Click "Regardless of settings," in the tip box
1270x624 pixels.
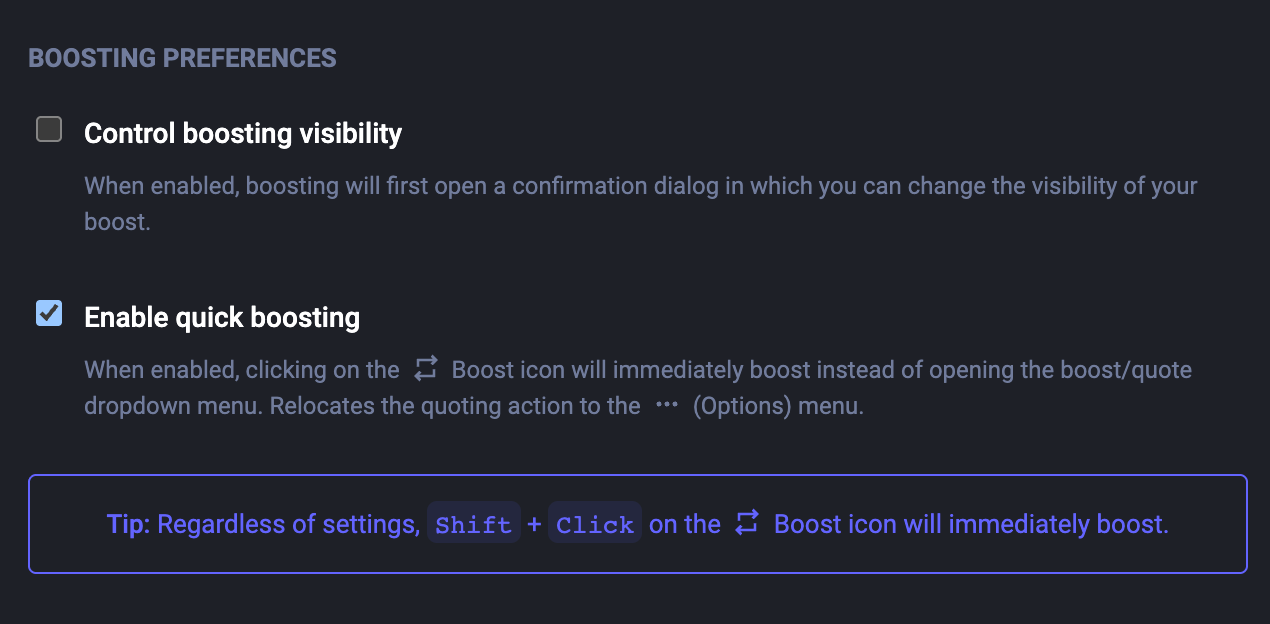click(x=289, y=524)
